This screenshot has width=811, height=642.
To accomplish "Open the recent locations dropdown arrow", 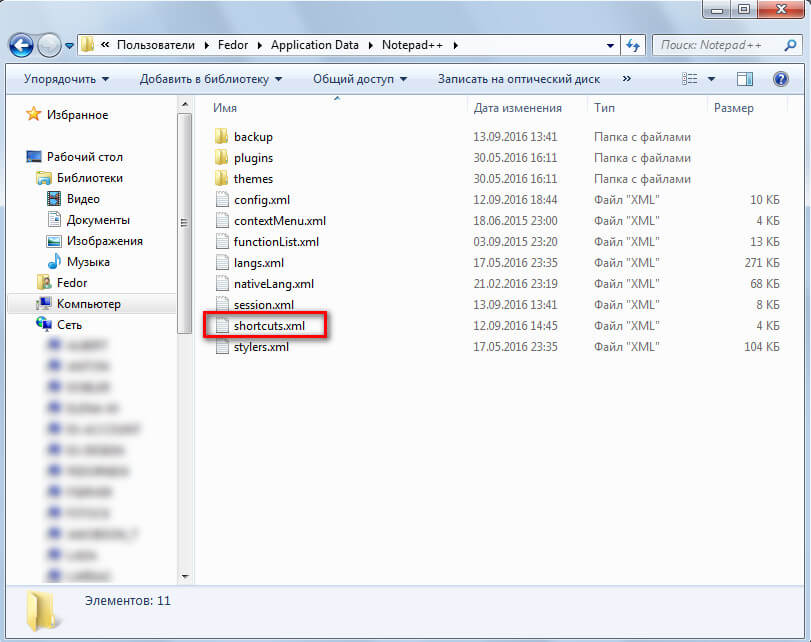I will pos(69,46).
